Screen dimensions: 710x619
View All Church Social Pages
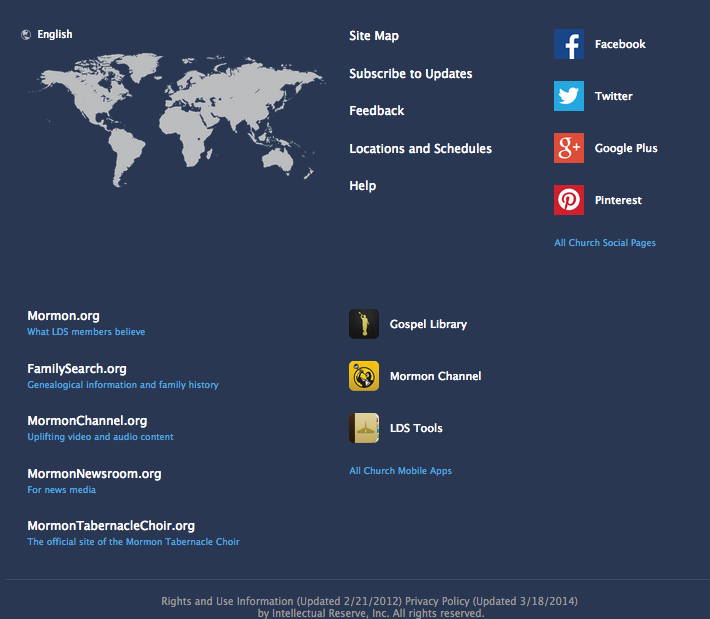(605, 243)
